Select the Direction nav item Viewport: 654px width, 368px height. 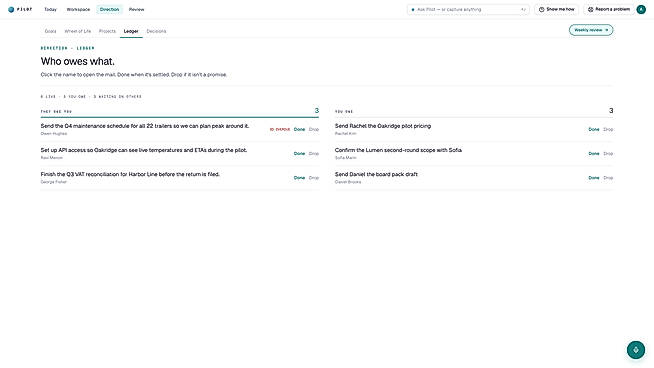pyautogui.click(x=109, y=9)
